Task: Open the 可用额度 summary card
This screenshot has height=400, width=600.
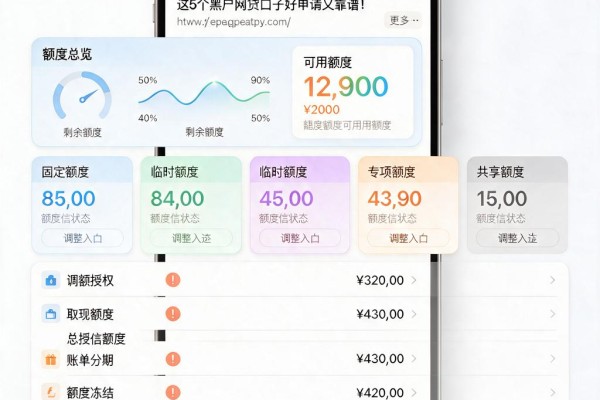Action: pyautogui.click(x=353, y=92)
